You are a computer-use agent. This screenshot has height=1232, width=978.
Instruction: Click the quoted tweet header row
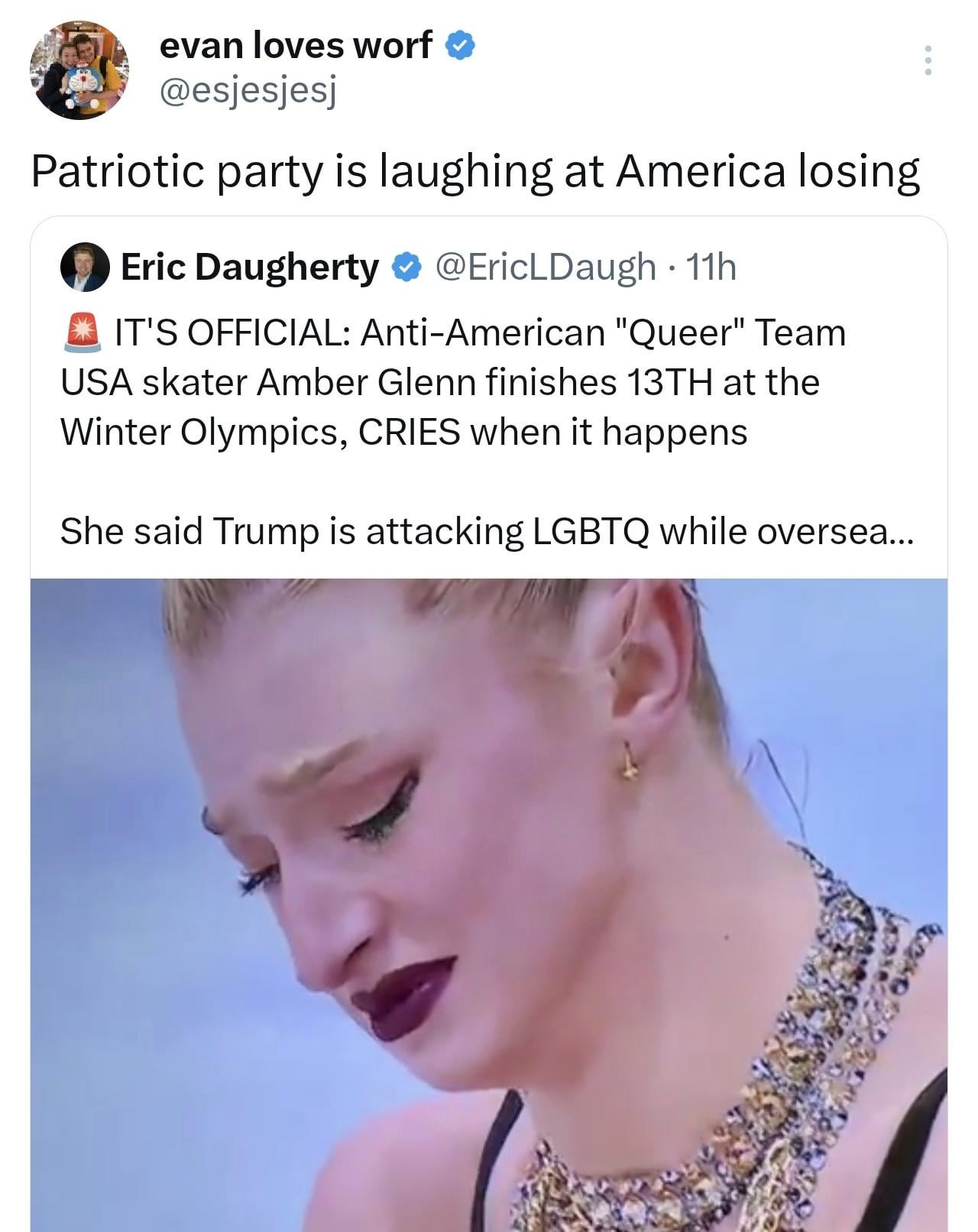[399, 267]
